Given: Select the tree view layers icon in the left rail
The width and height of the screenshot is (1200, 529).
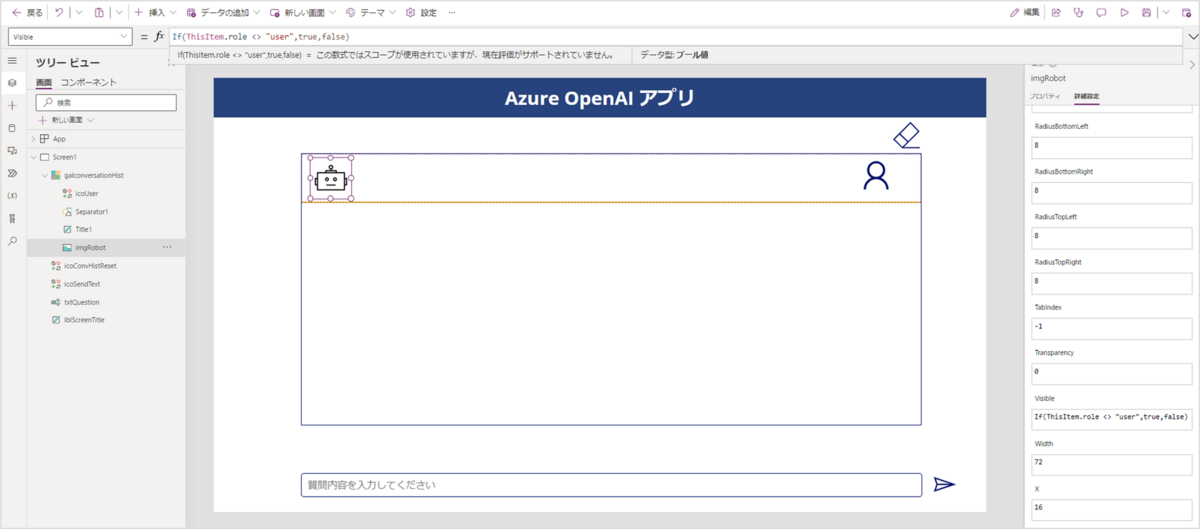Looking at the screenshot, I should coord(12,83).
